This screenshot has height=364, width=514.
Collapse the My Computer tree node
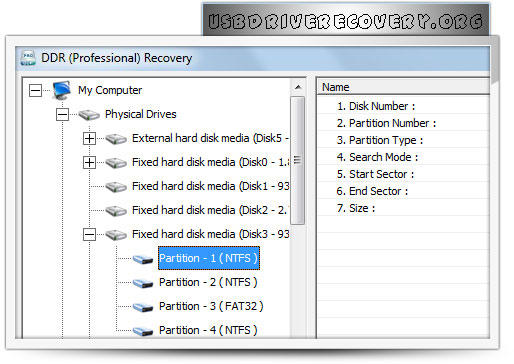pos(35,90)
